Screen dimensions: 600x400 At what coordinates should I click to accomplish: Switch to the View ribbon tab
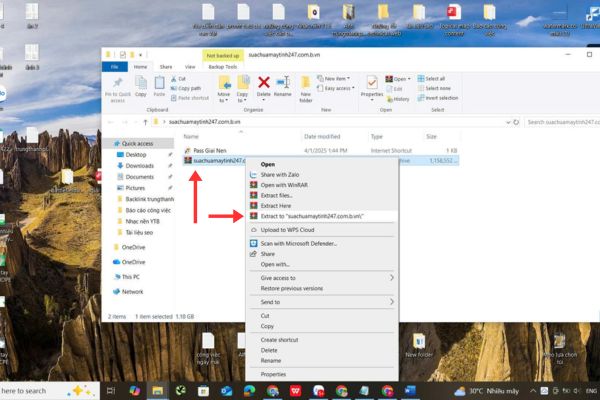coord(187,67)
